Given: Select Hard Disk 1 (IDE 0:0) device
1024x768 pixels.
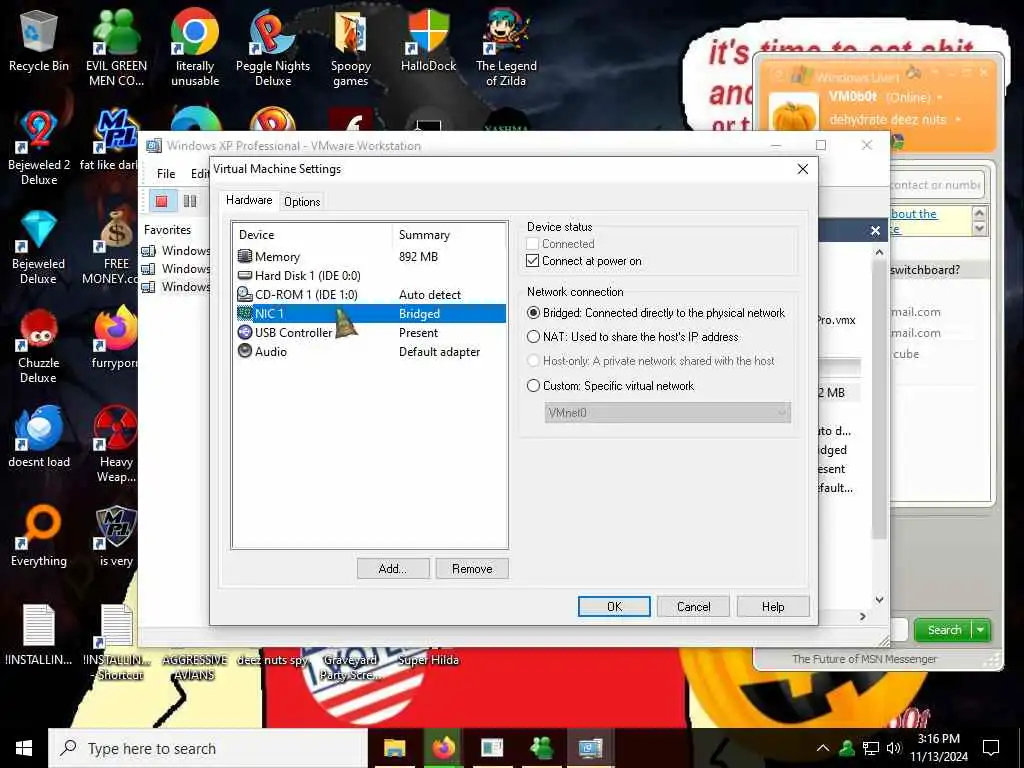Looking at the screenshot, I should coord(370,276).
